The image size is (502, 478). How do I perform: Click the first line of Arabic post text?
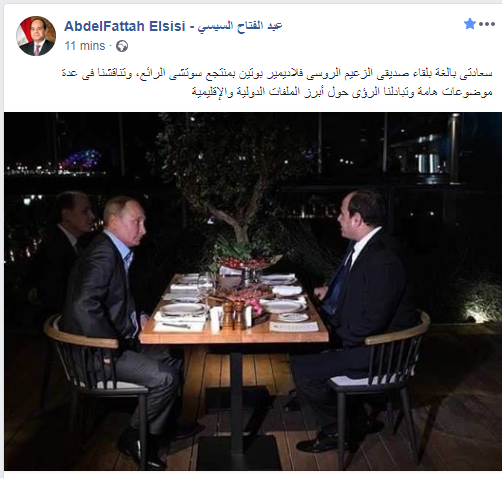(277, 74)
